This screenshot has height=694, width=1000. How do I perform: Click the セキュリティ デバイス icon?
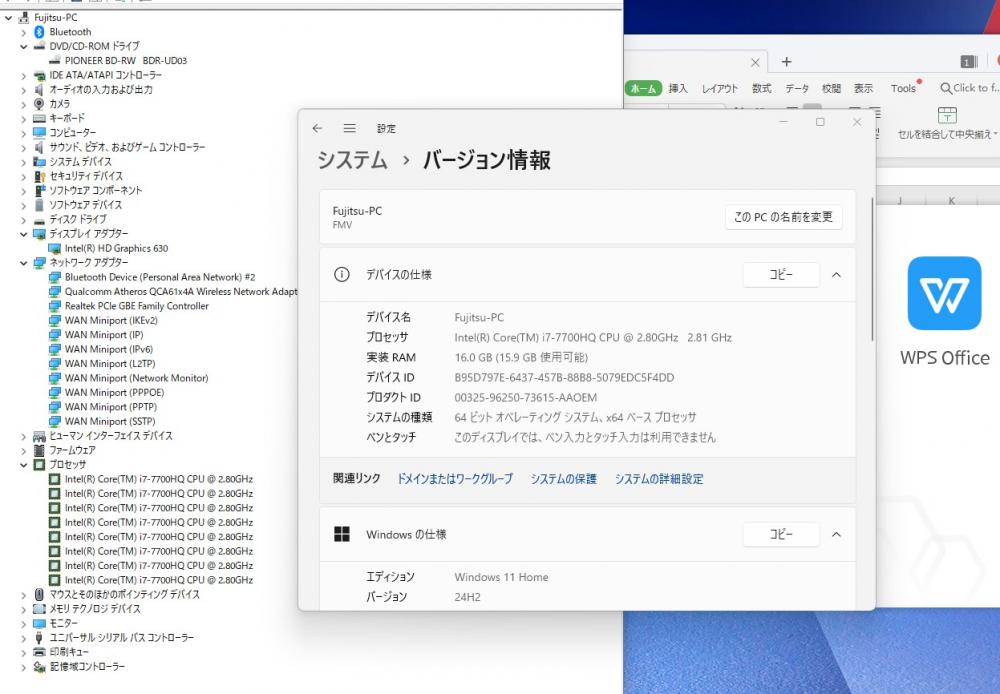[39, 176]
